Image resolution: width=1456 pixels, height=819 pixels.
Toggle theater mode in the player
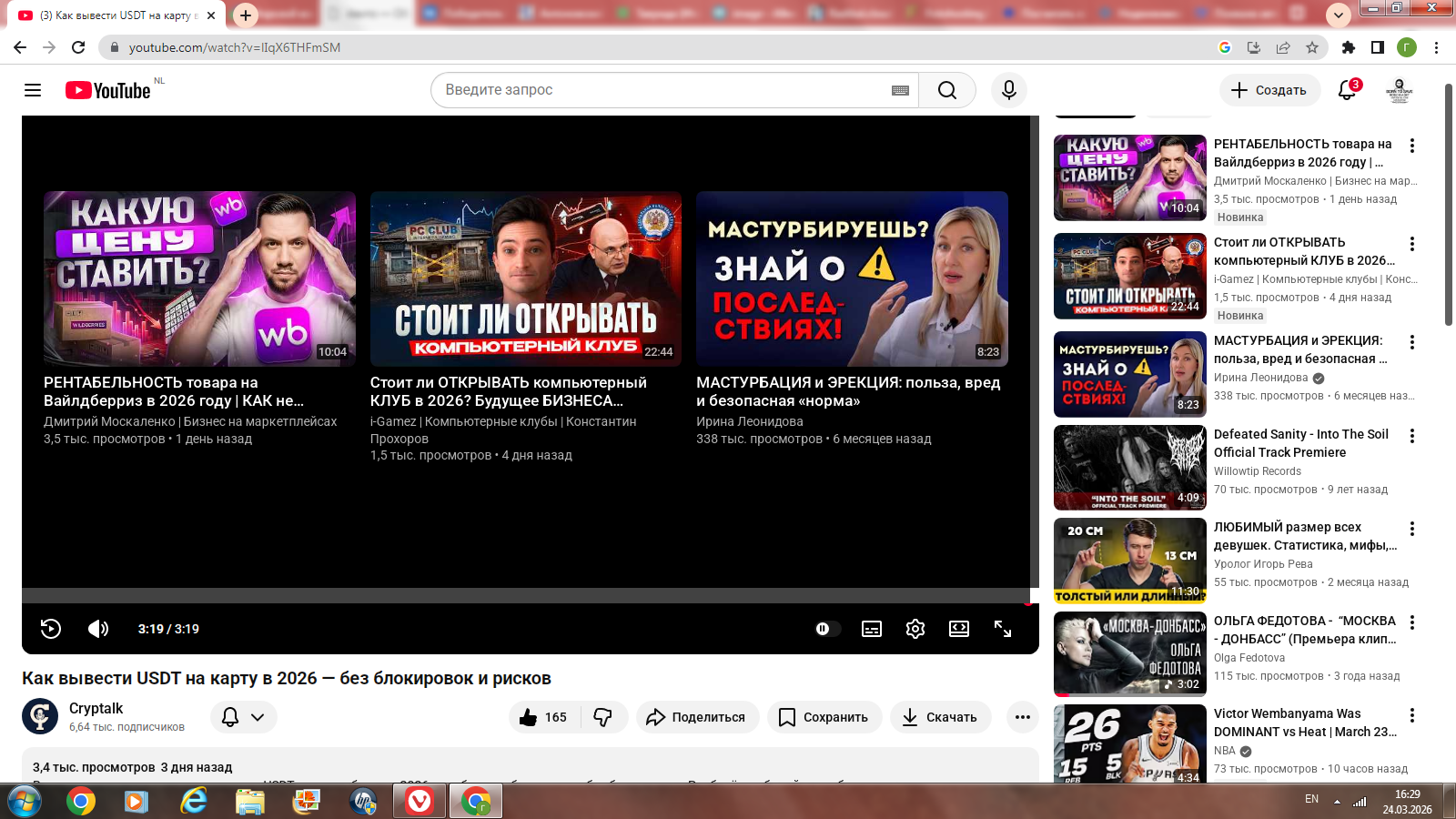pos(959,629)
